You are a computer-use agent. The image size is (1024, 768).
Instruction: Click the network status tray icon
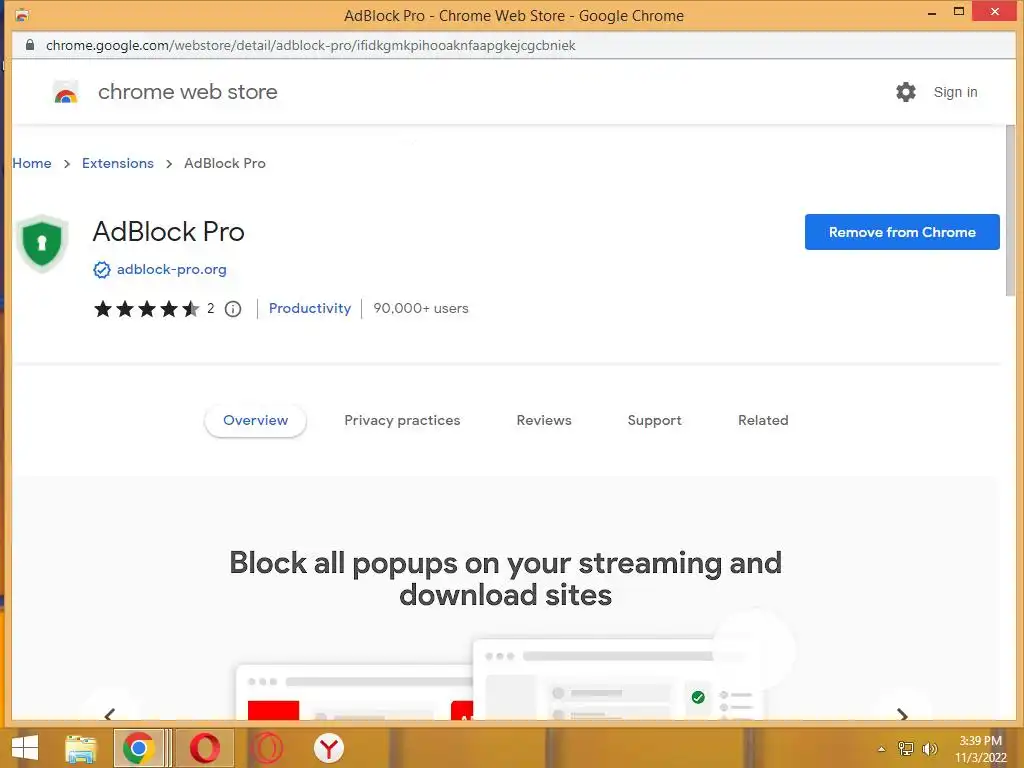click(x=906, y=748)
